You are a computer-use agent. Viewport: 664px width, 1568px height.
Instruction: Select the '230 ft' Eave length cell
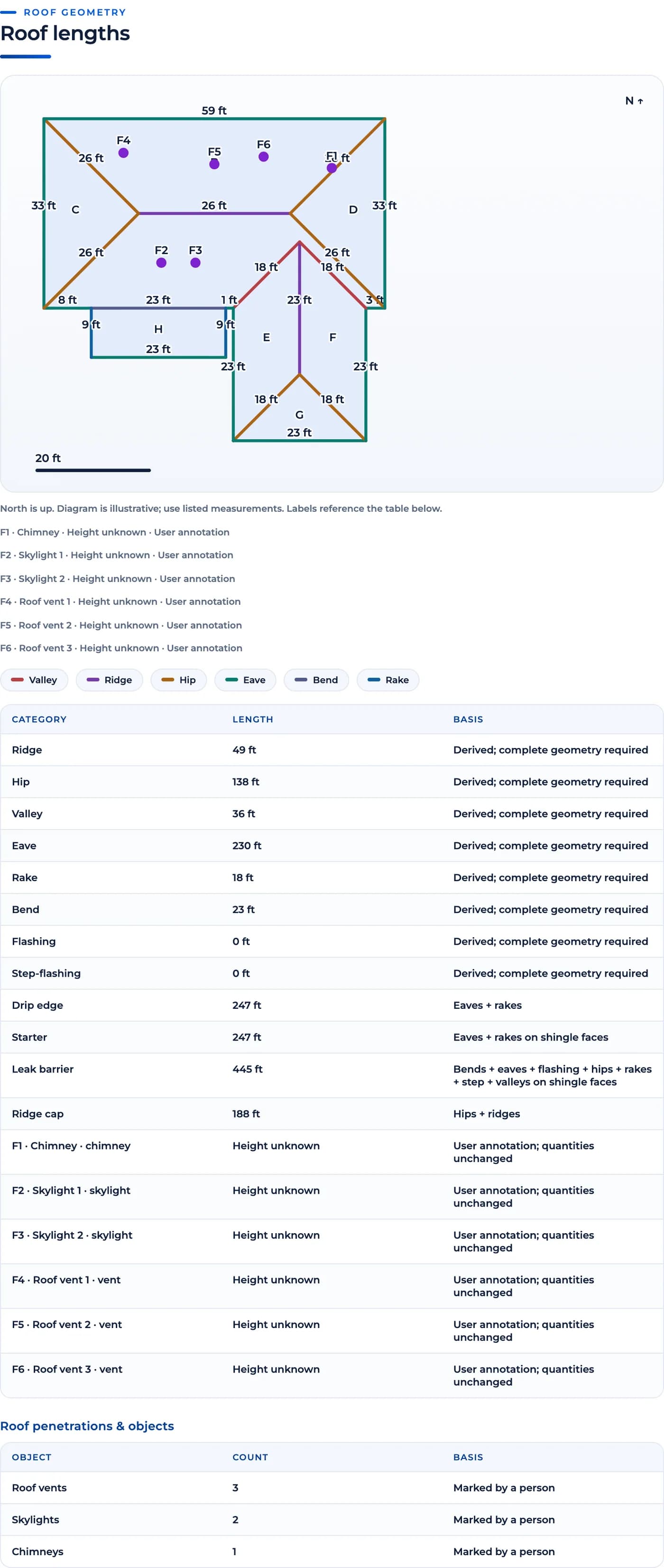[x=247, y=846]
